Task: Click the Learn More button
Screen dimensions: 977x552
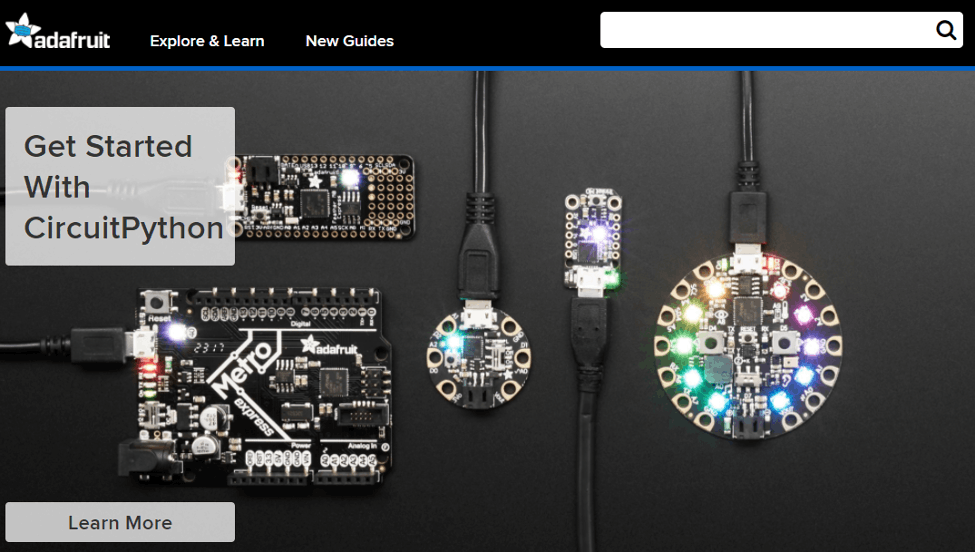Action: click(x=120, y=522)
